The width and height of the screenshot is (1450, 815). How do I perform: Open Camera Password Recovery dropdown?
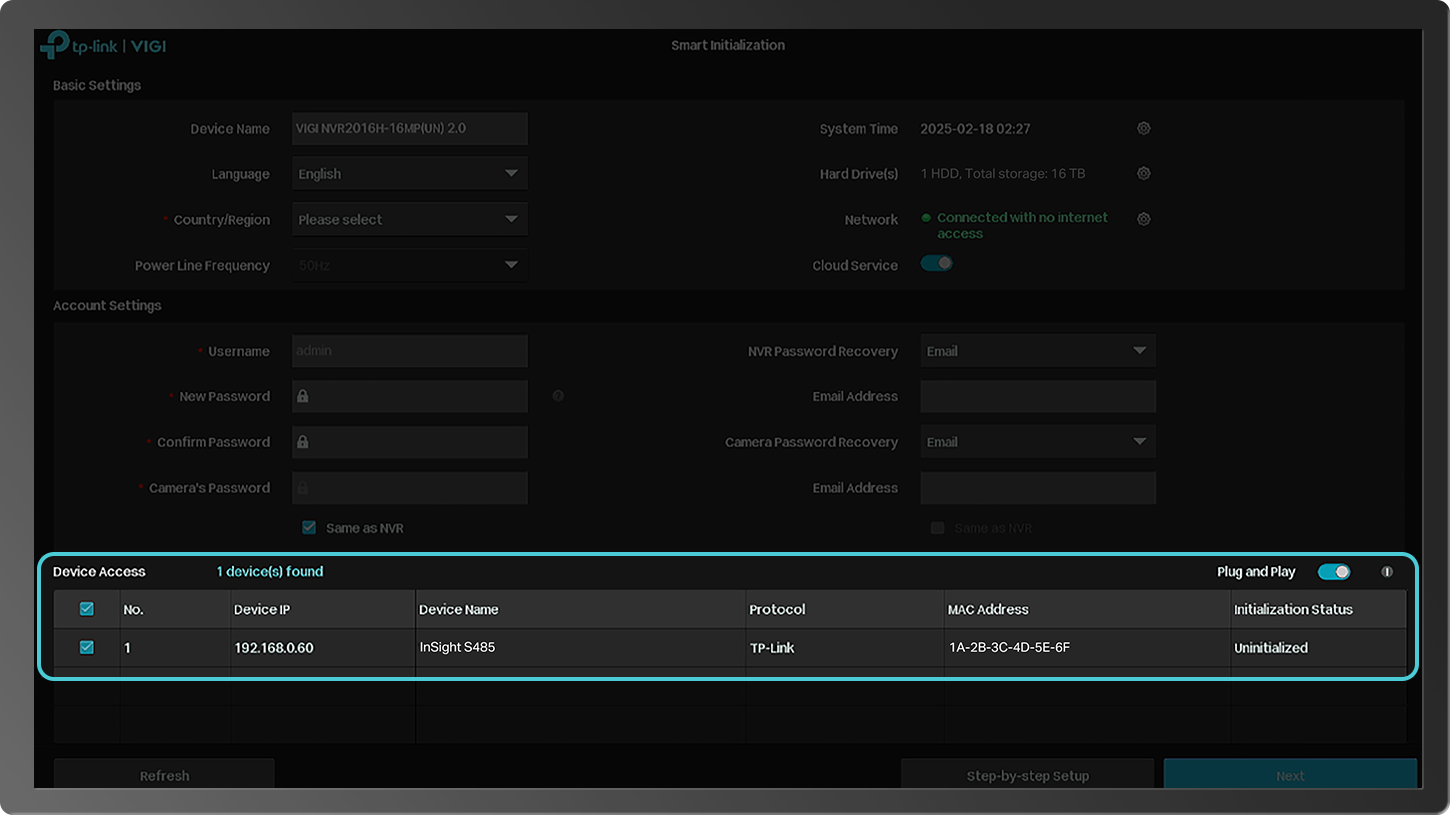[x=1038, y=442]
